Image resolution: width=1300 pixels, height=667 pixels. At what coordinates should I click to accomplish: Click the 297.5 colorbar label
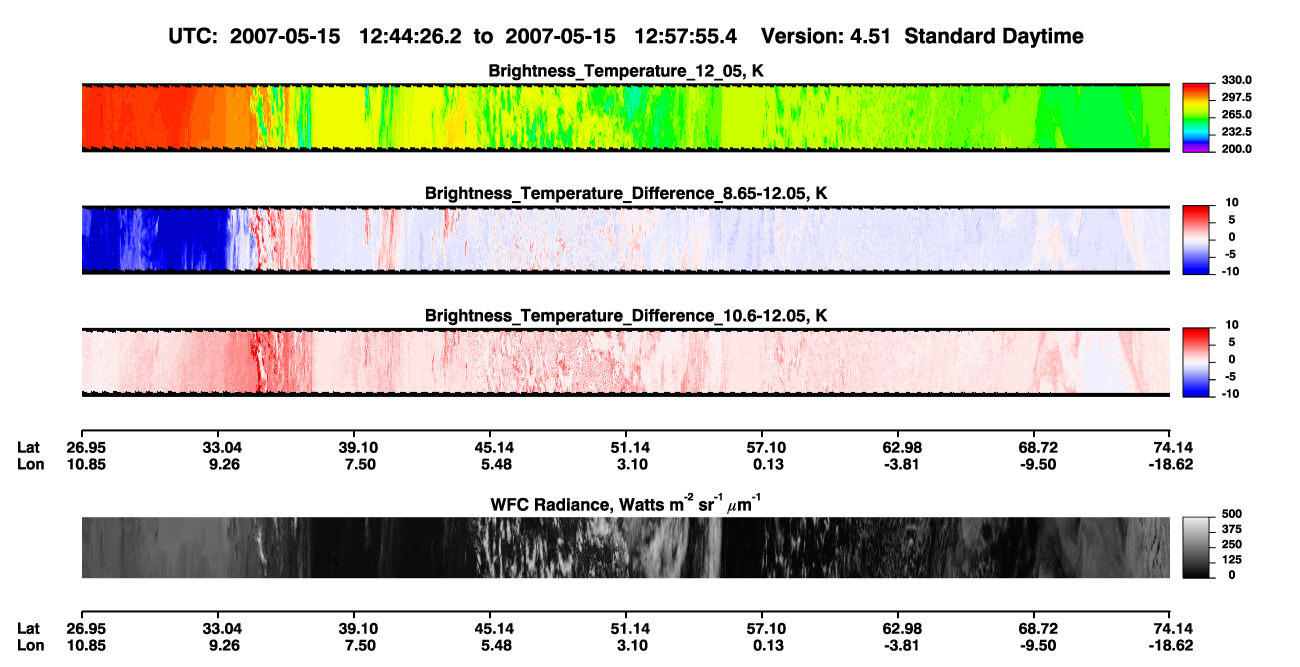point(1236,97)
